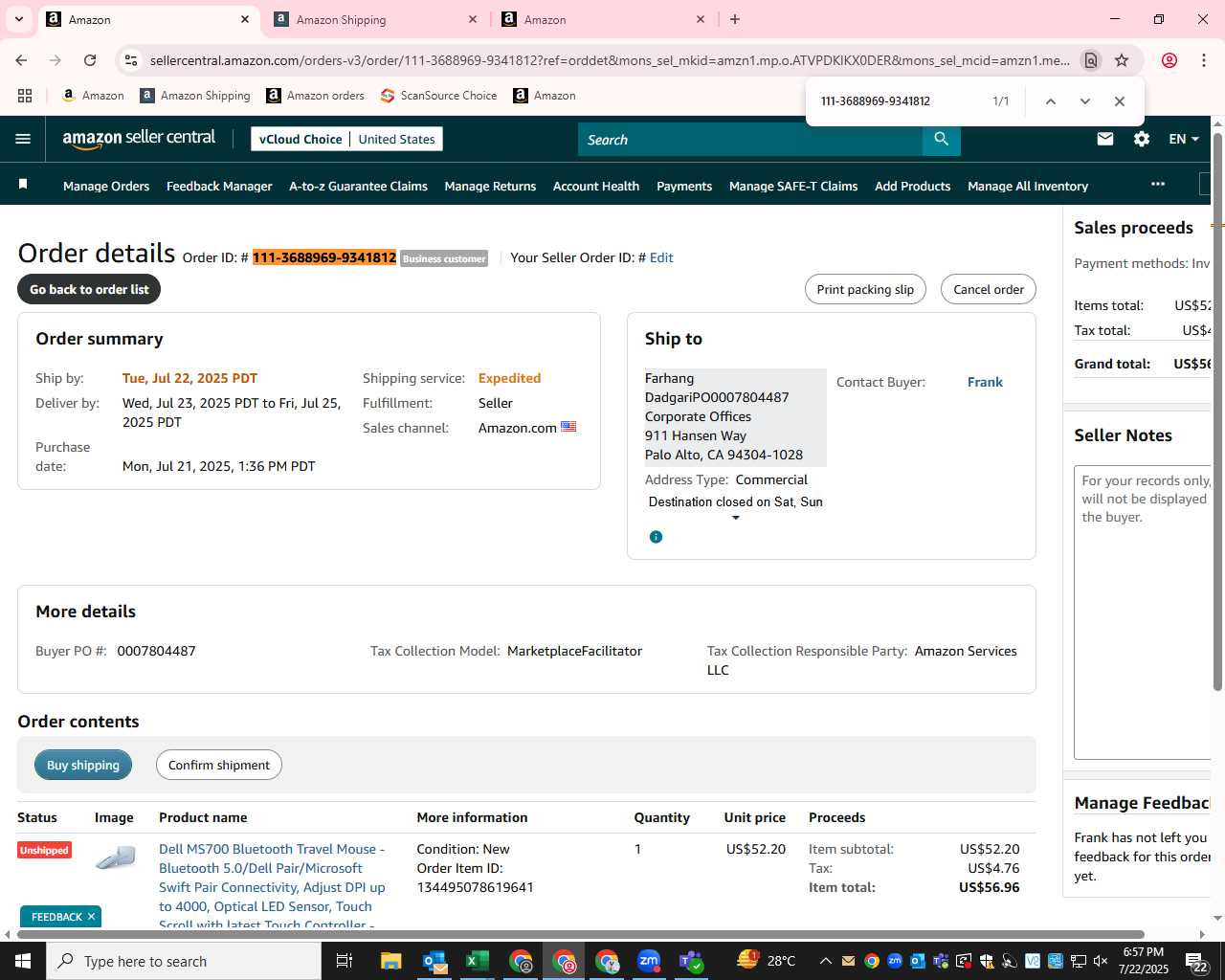Open the Add Products menu item
The height and width of the screenshot is (980, 1225).
(912, 186)
